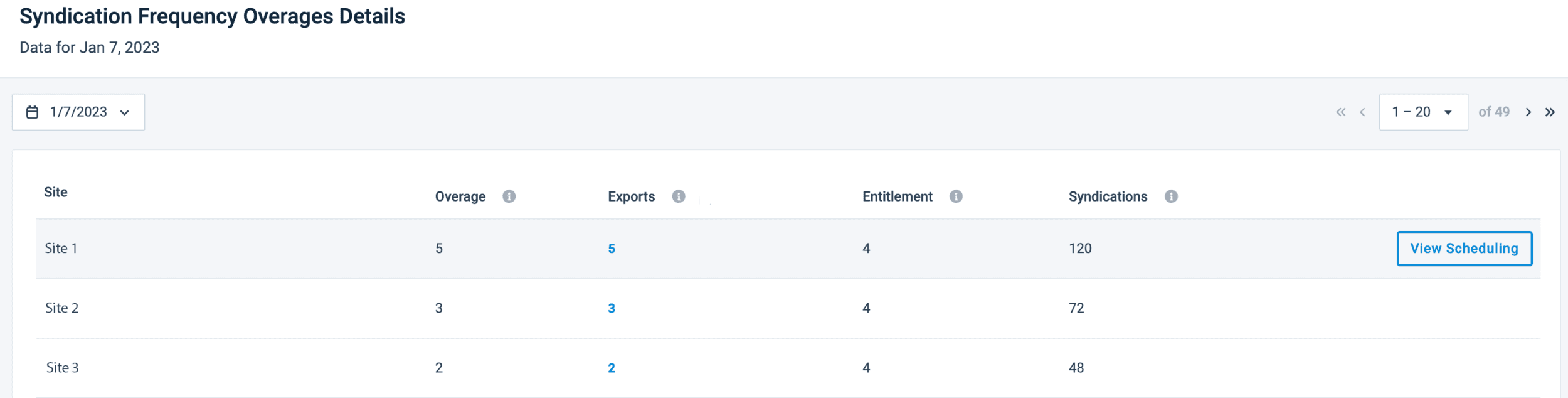The width and height of the screenshot is (1568, 398).
Task: Click the View Scheduling button
Action: tap(1463, 249)
